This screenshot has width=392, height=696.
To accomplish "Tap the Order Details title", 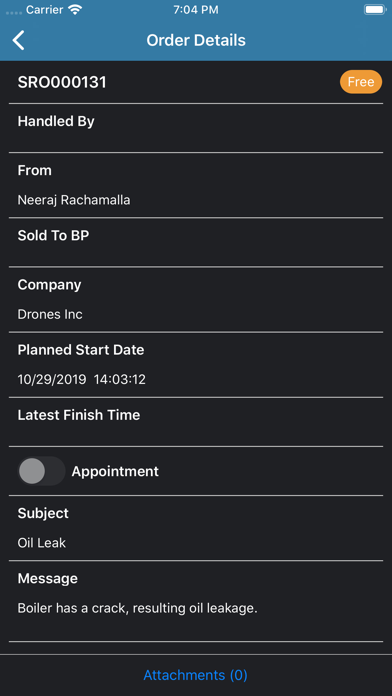I will (196, 40).
